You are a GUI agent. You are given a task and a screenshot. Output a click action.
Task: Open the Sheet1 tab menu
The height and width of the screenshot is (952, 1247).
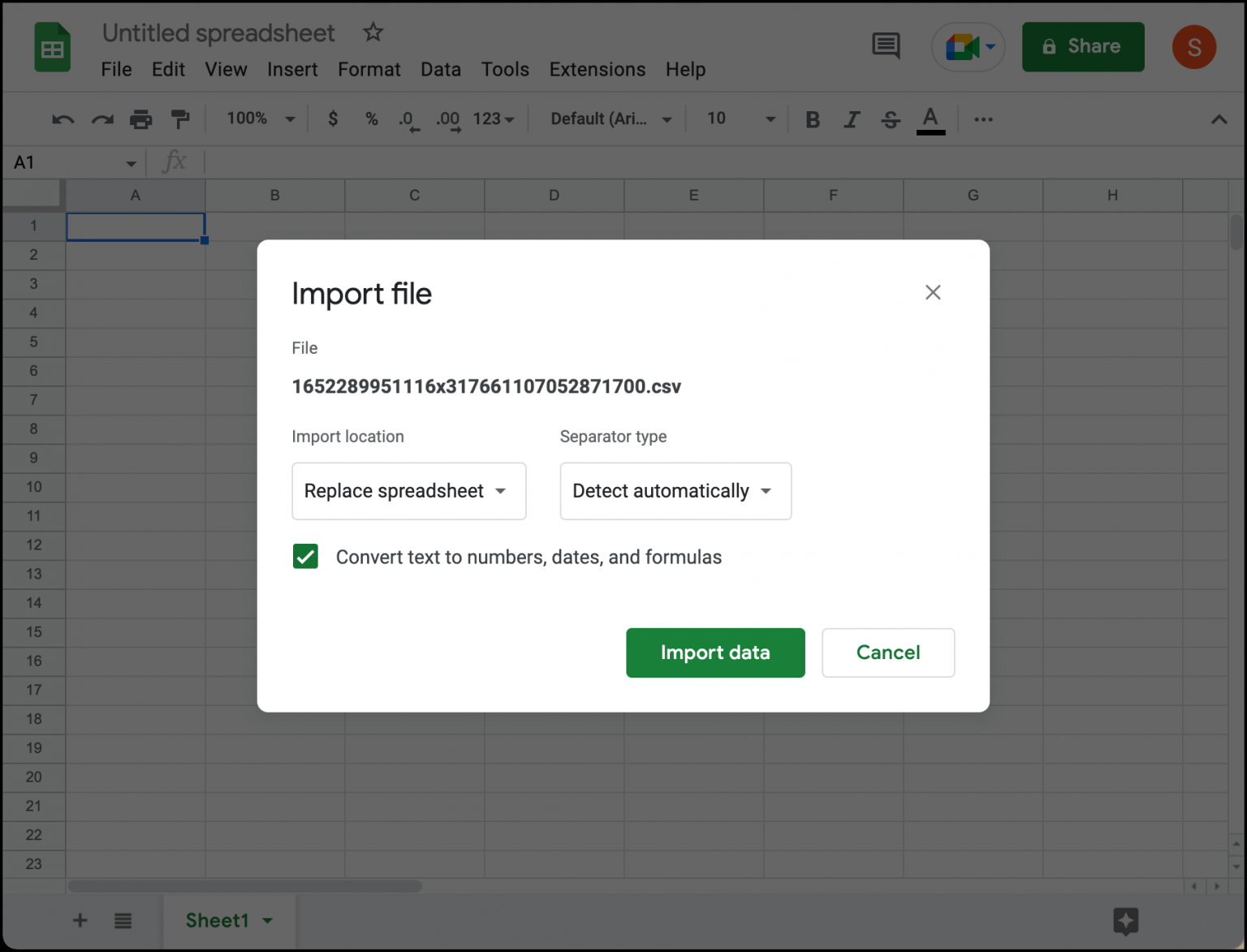(x=267, y=920)
